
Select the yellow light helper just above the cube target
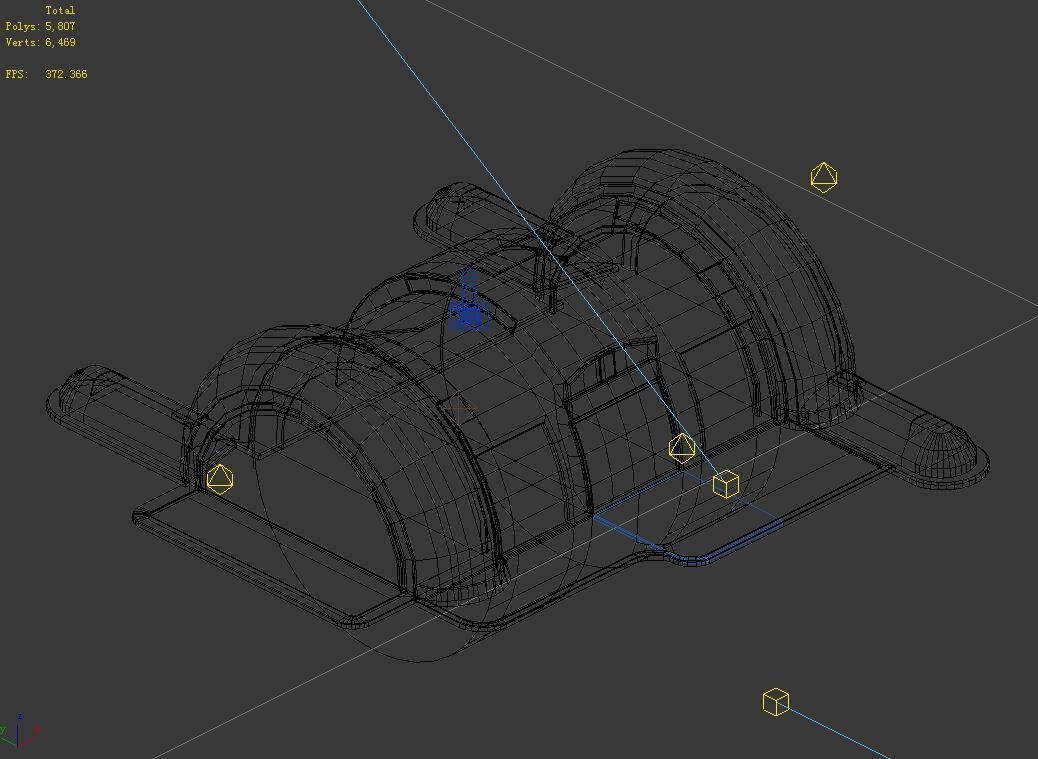pos(682,448)
